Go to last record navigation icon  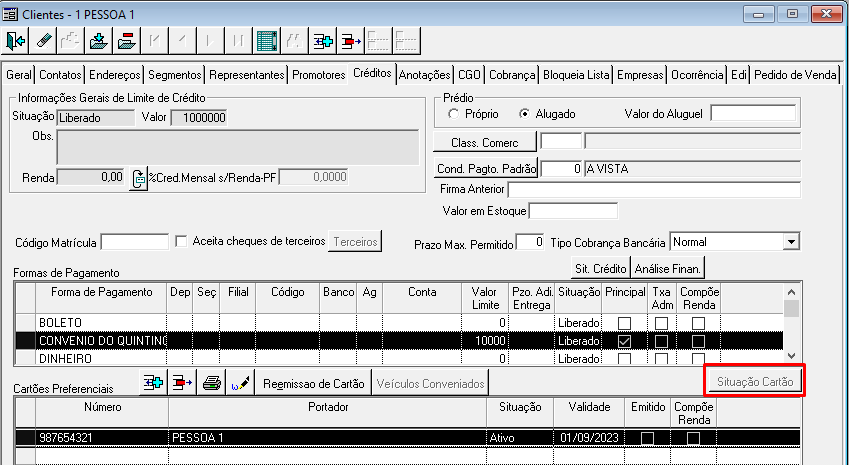pyautogui.click(x=238, y=41)
